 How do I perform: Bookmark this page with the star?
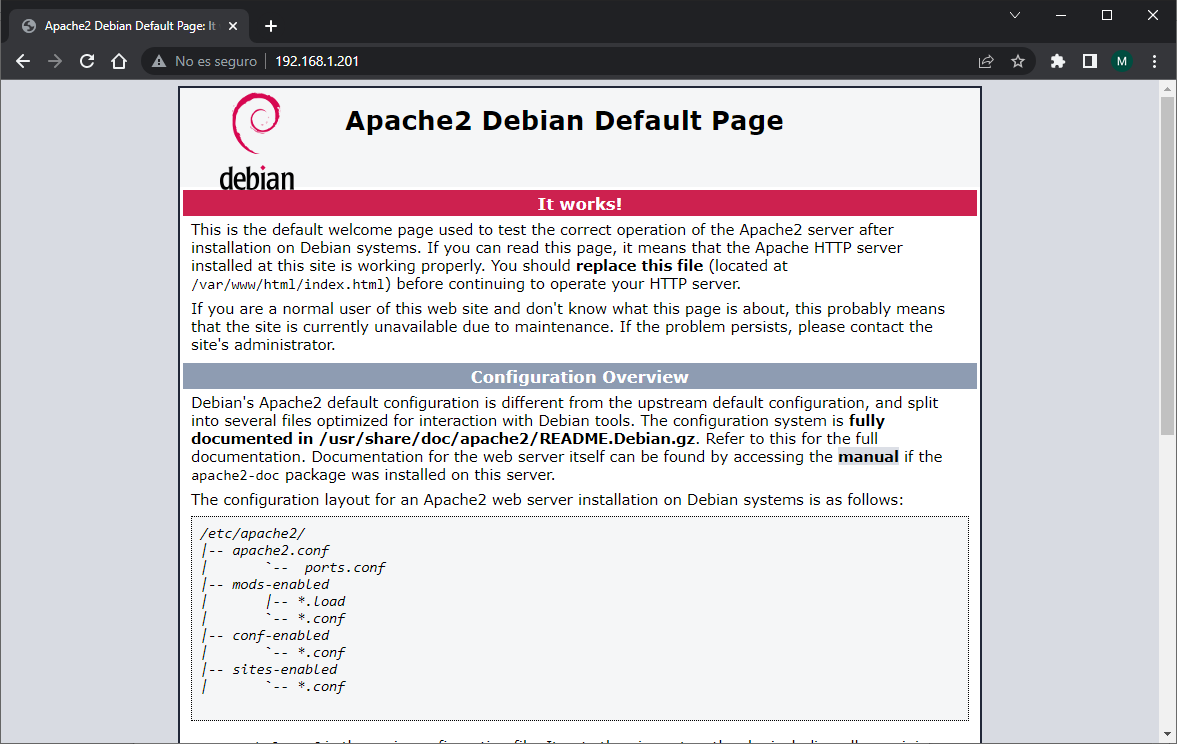1018,62
